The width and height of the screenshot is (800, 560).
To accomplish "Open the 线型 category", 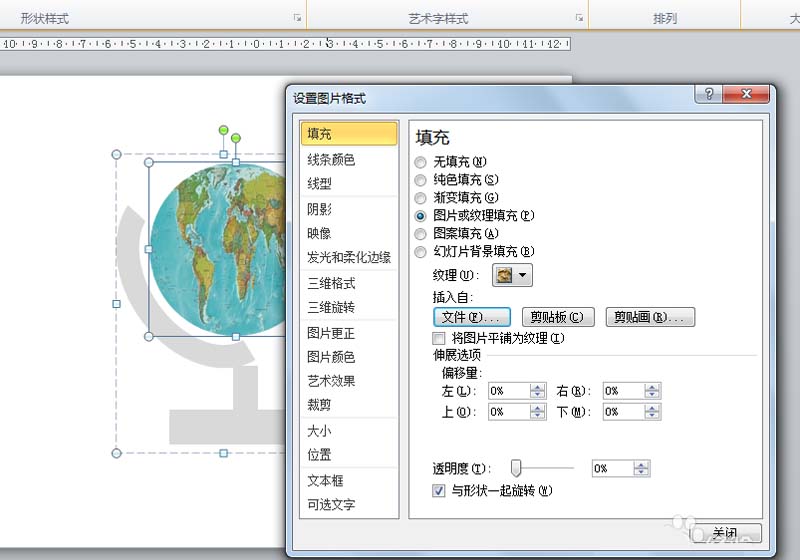I will click(x=349, y=184).
